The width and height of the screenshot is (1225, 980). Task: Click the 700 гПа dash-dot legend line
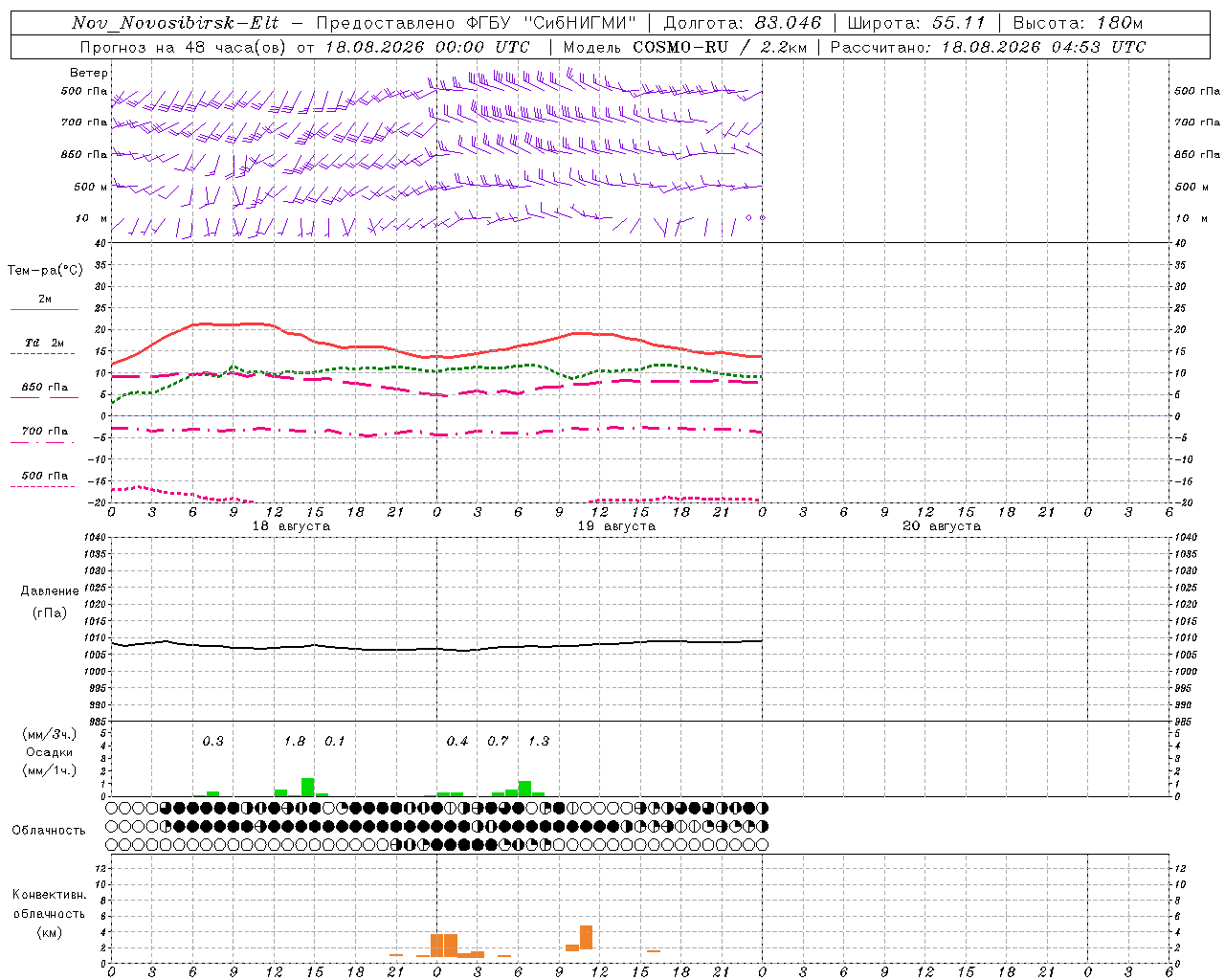[42, 442]
